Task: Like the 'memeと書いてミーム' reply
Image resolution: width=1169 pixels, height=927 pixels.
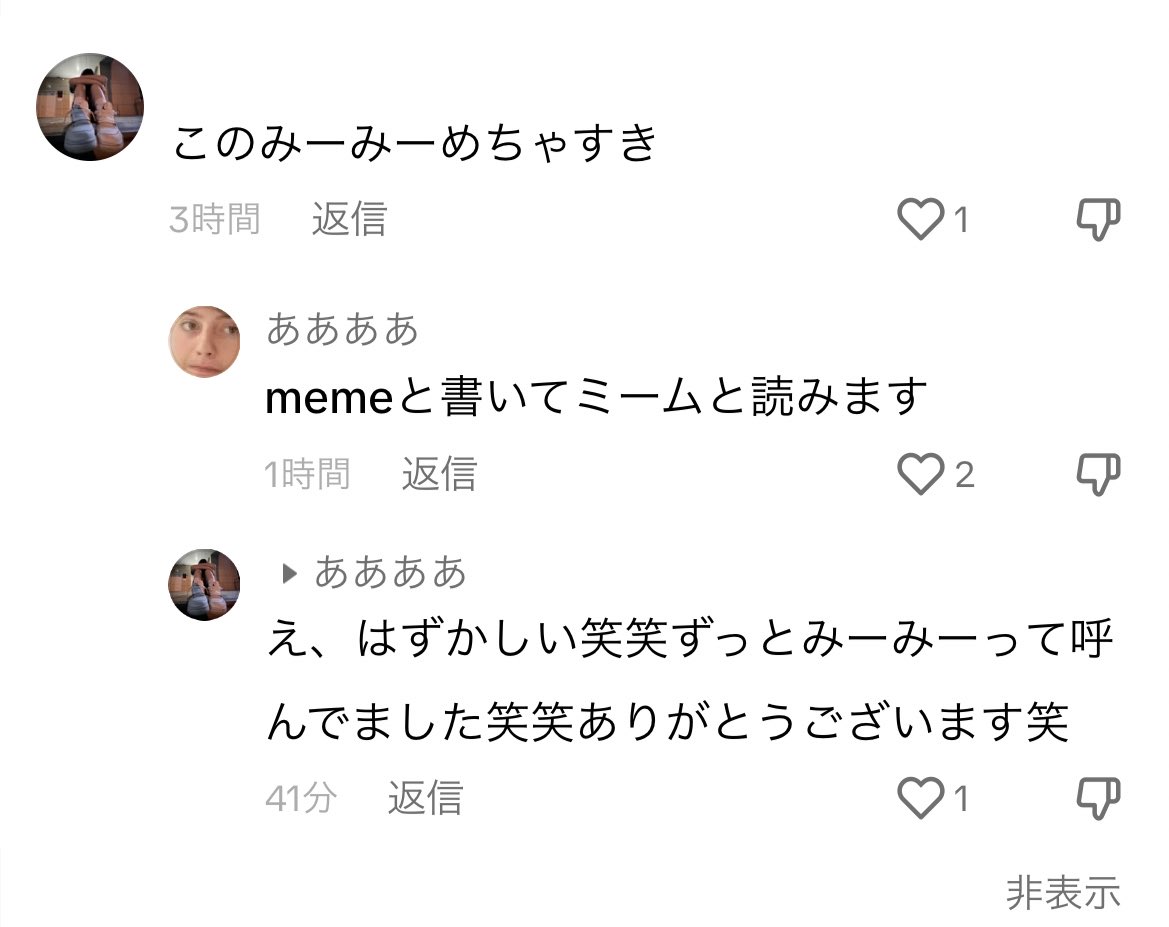Action: pyautogui.click(x=920, y=474)
